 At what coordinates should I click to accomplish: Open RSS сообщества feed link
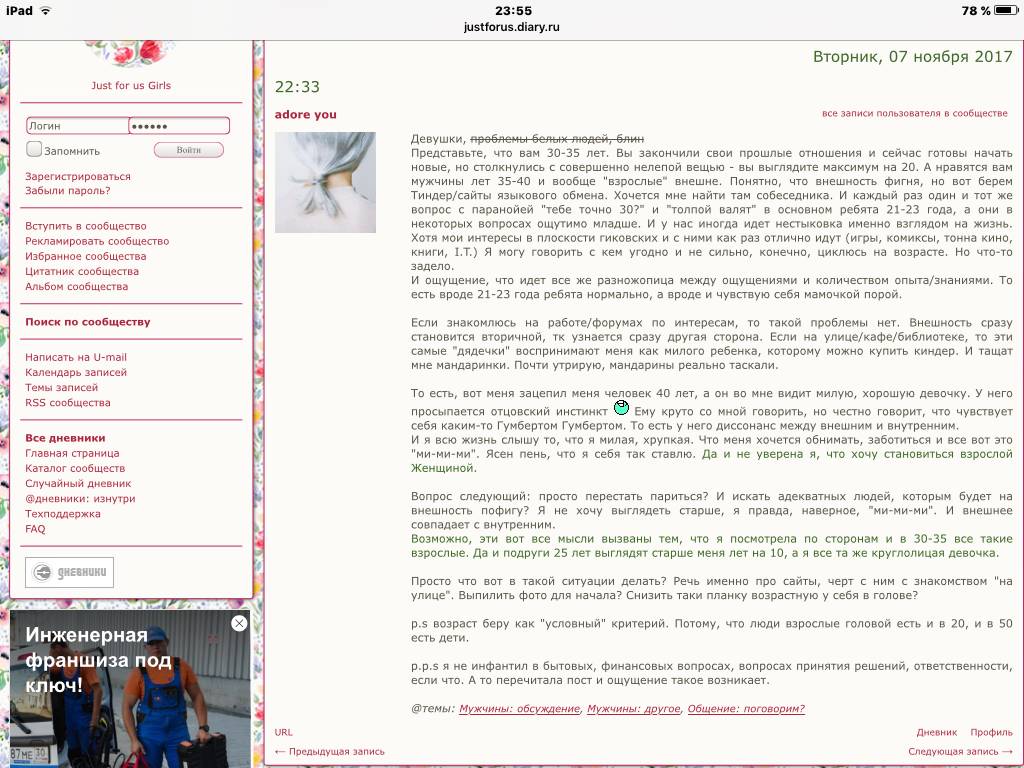(68, 402)
